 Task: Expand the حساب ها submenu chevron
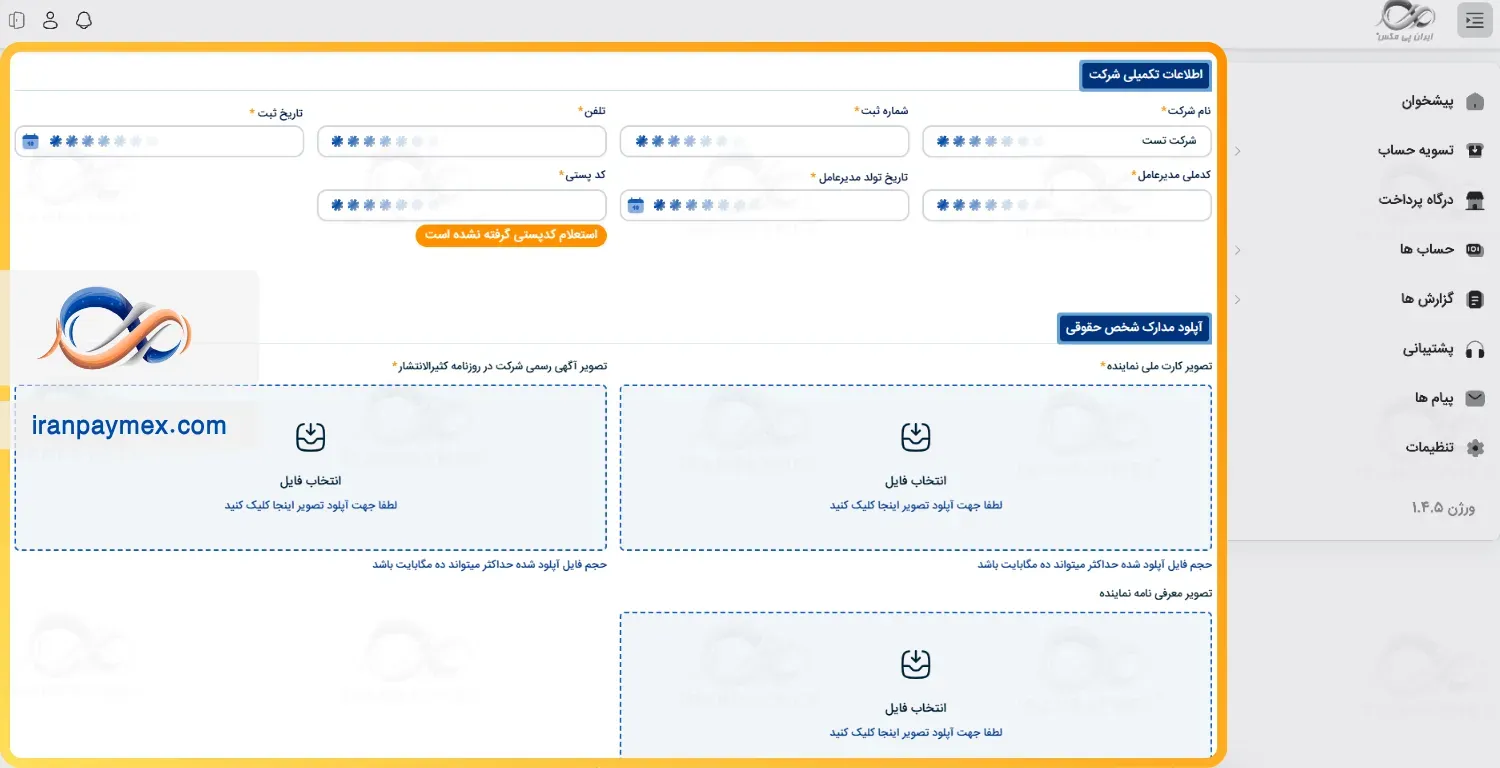coord(1237,250)
